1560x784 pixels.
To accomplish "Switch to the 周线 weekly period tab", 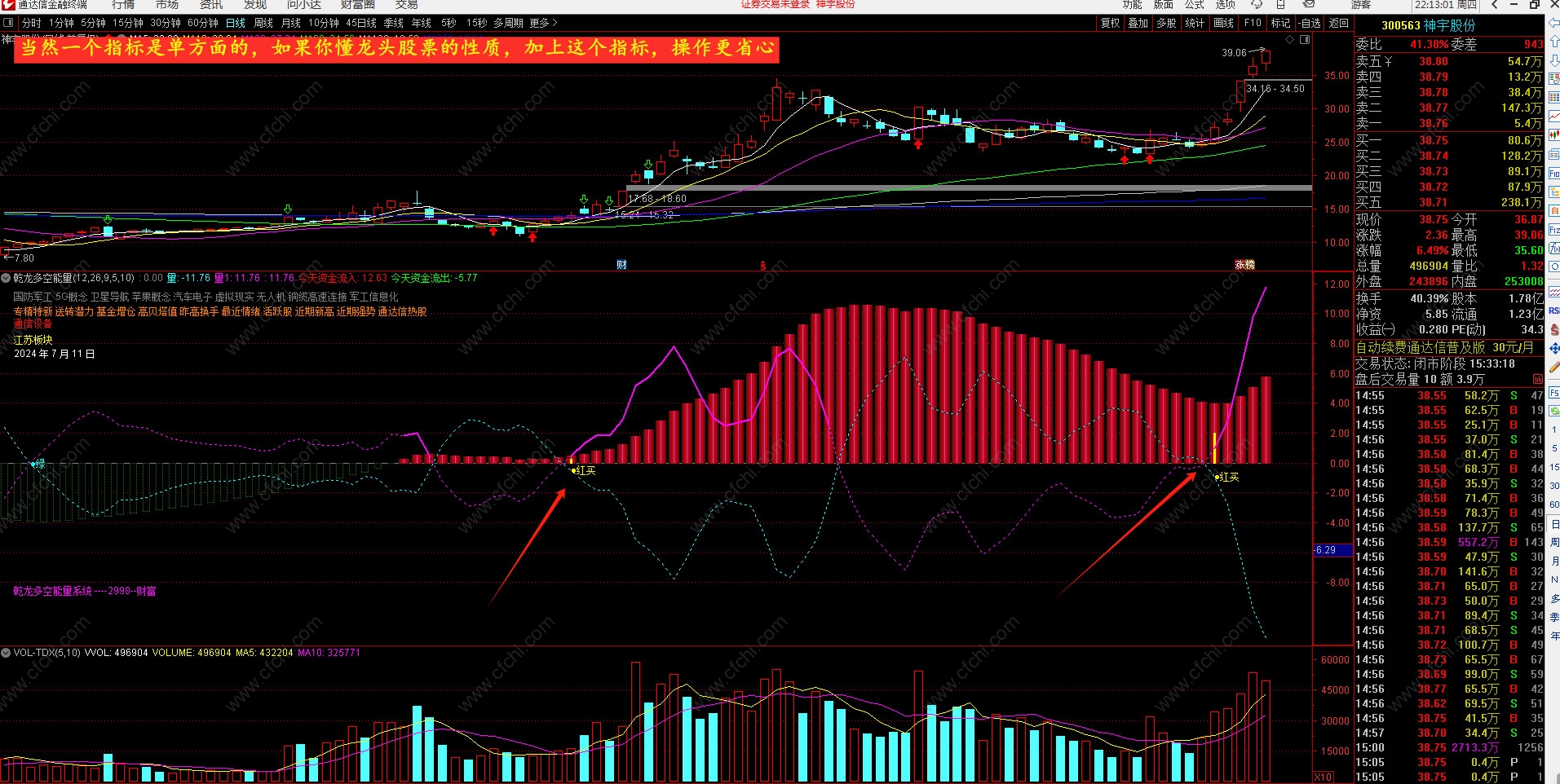I will pos(263,23).
